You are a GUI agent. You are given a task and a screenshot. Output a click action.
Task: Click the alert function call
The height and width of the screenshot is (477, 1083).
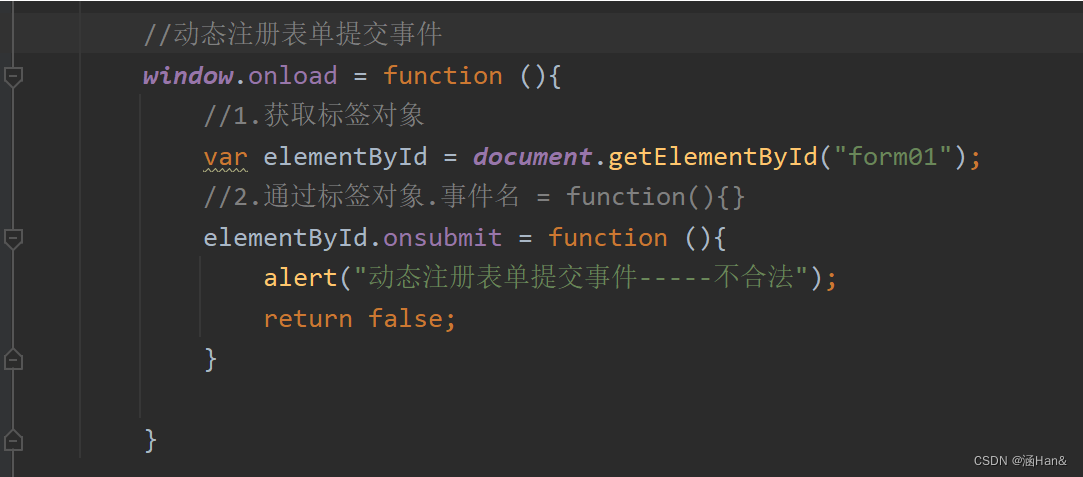click(x=301, y=278)
